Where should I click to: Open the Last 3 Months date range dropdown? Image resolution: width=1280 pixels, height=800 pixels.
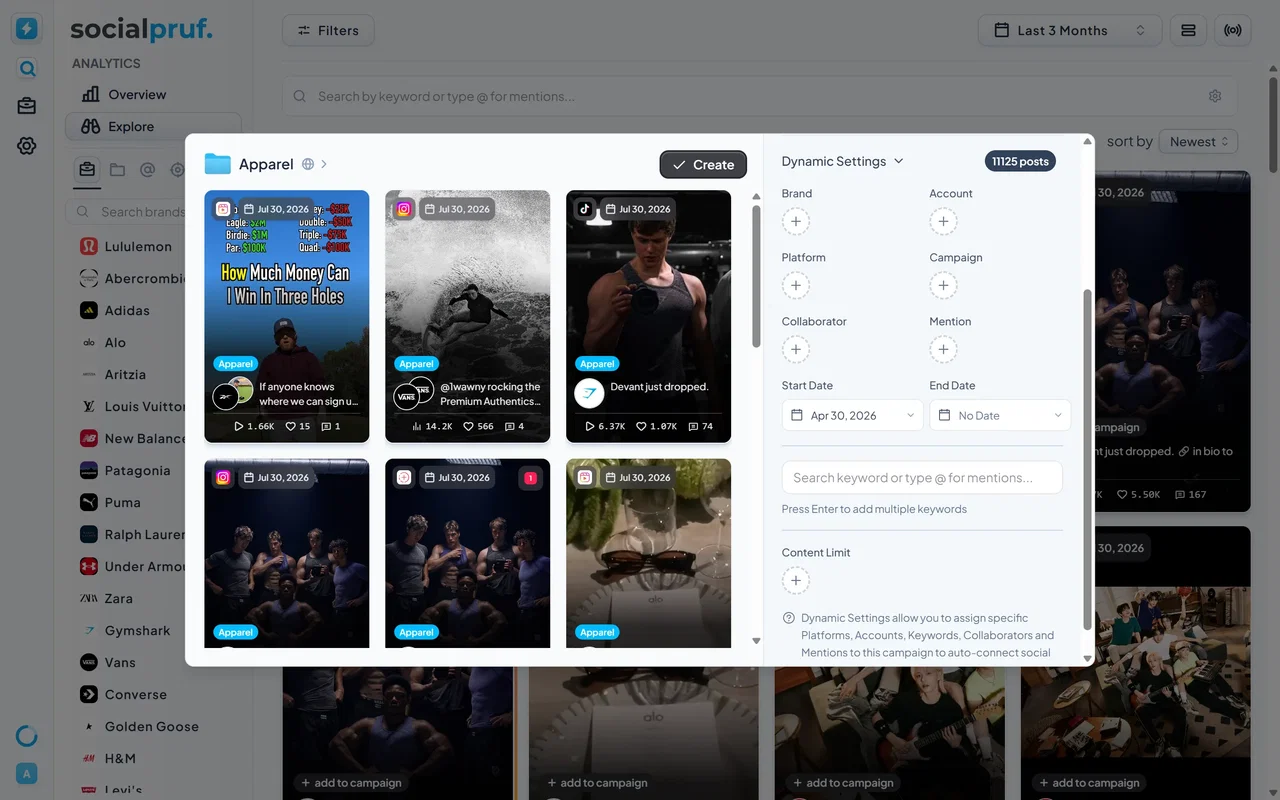pyautogui.click(x=1070, y=30)
